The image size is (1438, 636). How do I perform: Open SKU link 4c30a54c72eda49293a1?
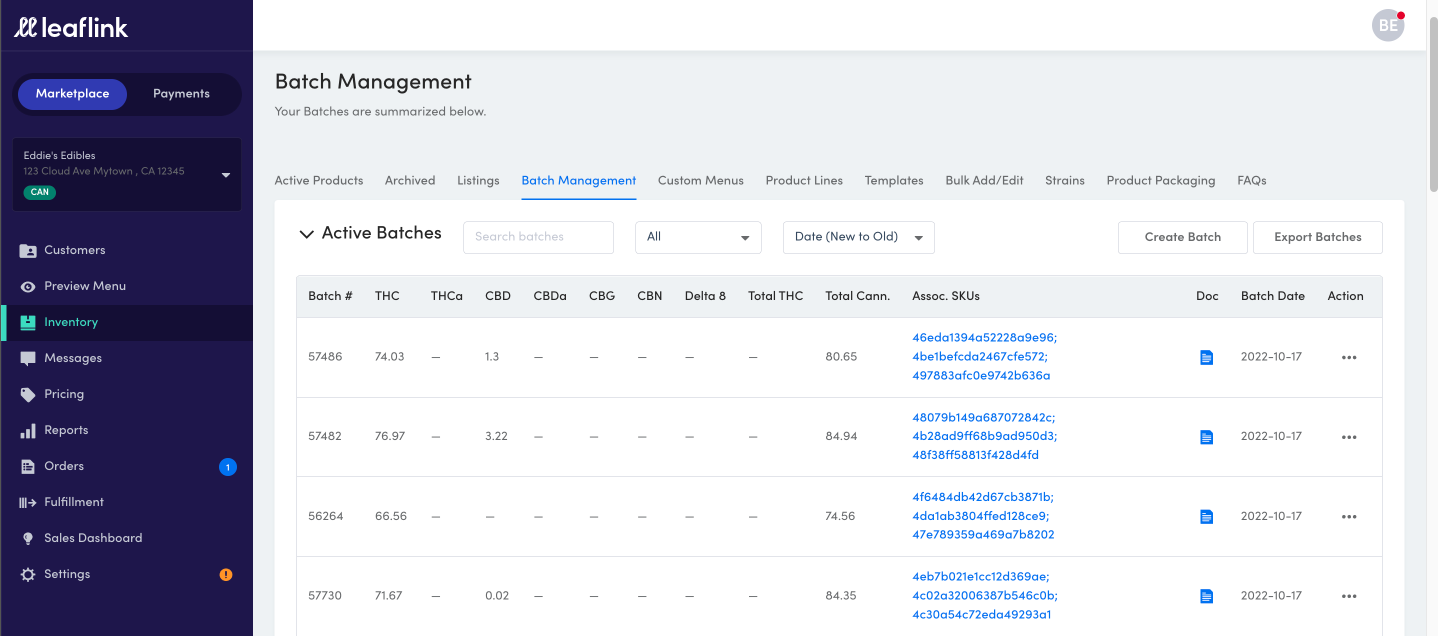click(x=982, y=615)
